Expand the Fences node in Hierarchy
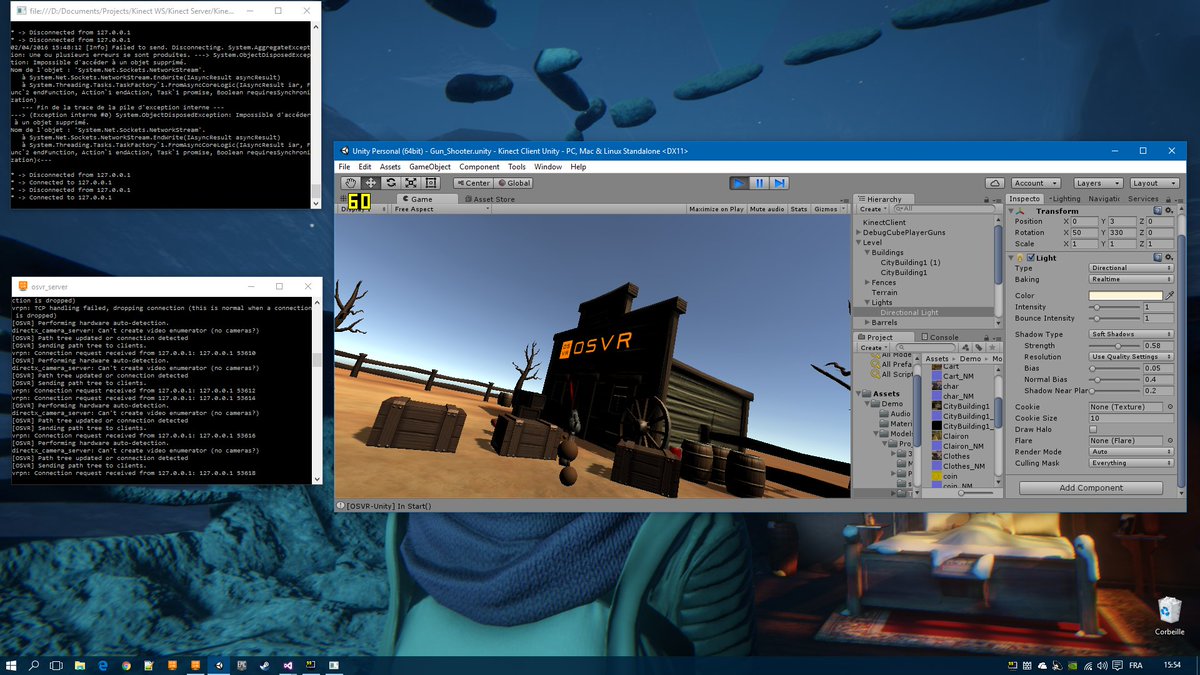The image size is (1200, 675). 867,283
